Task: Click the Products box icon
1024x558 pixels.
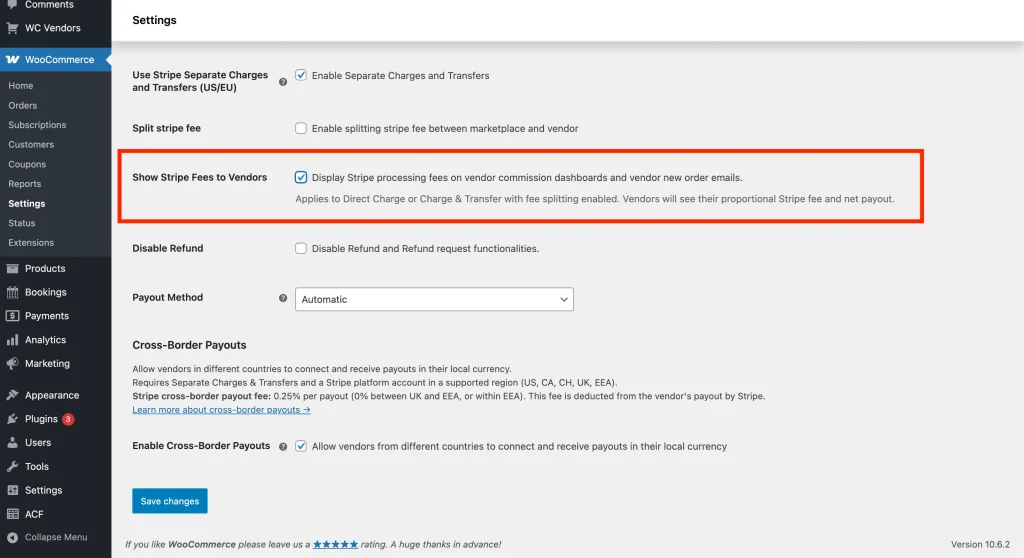Action: pos(12,269)
